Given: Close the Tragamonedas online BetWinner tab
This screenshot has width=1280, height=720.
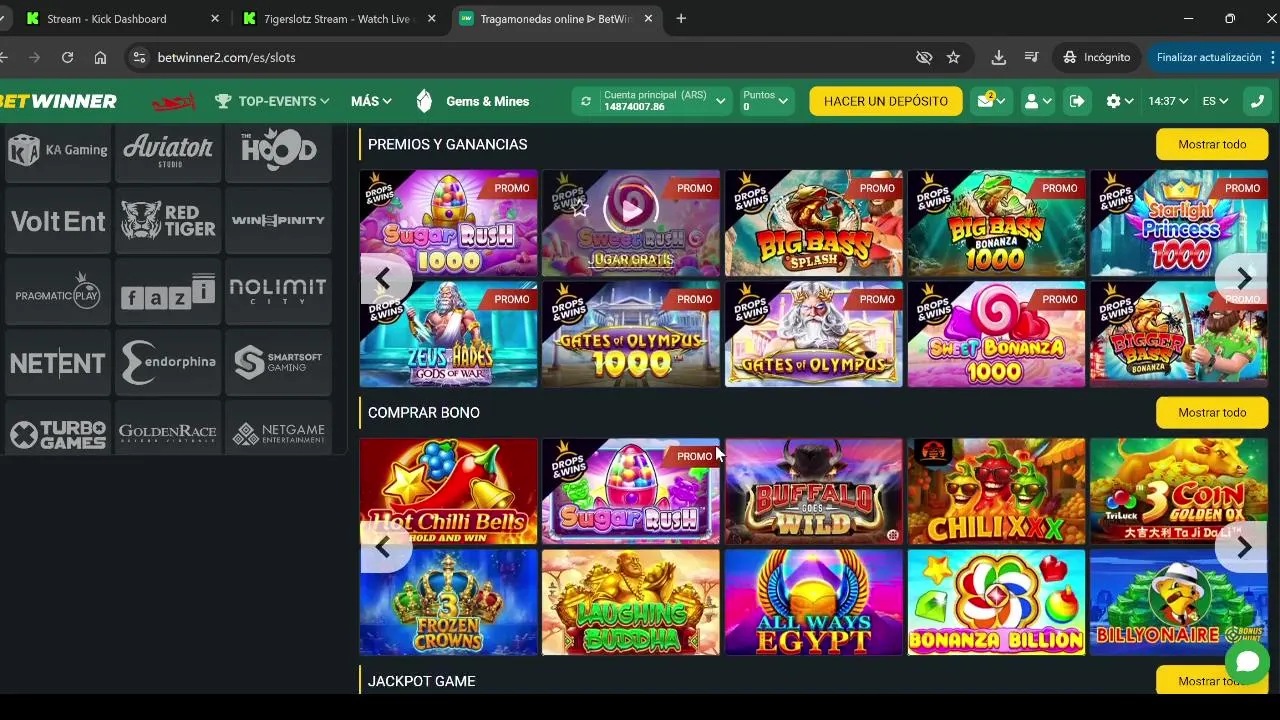Looking at the screenshot, I should [x=648, y=19].
